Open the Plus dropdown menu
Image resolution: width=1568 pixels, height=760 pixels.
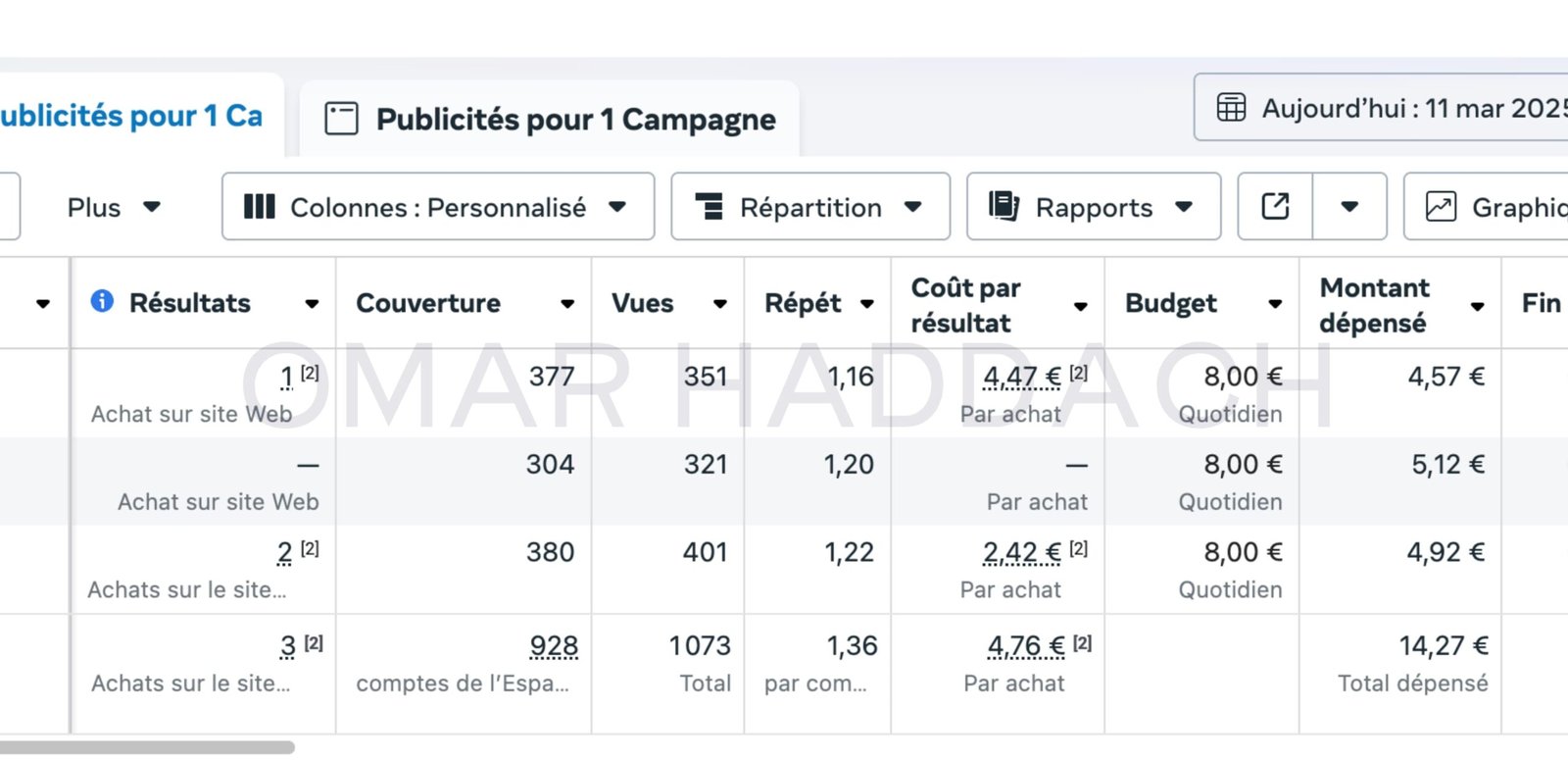(x=113, y=207)
